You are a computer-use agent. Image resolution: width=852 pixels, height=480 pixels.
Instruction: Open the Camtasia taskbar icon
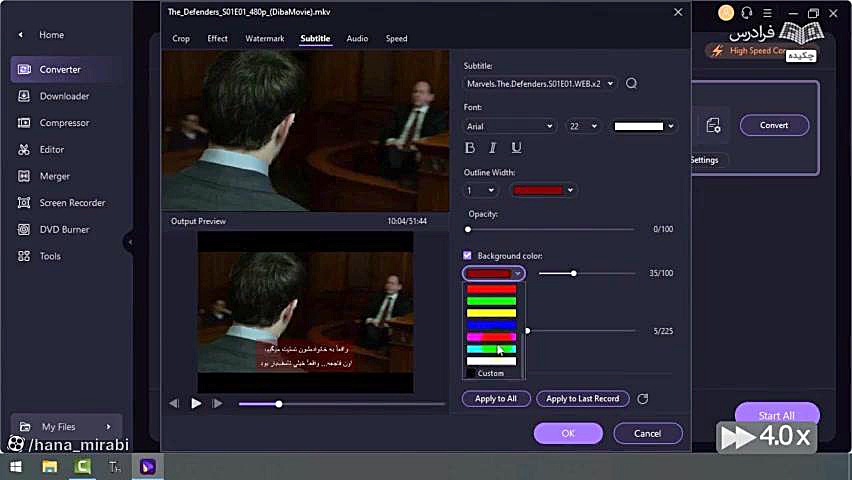tap(83, 467)
